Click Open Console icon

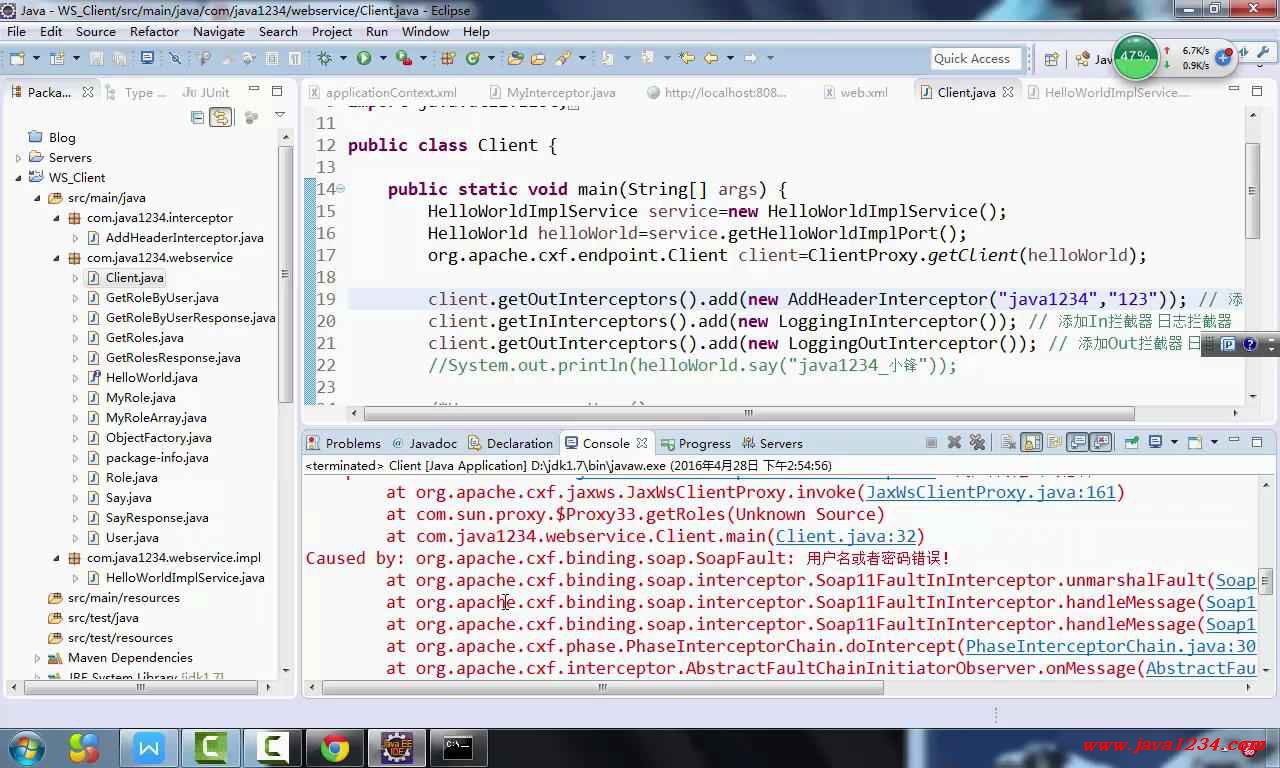[1194, 442]
